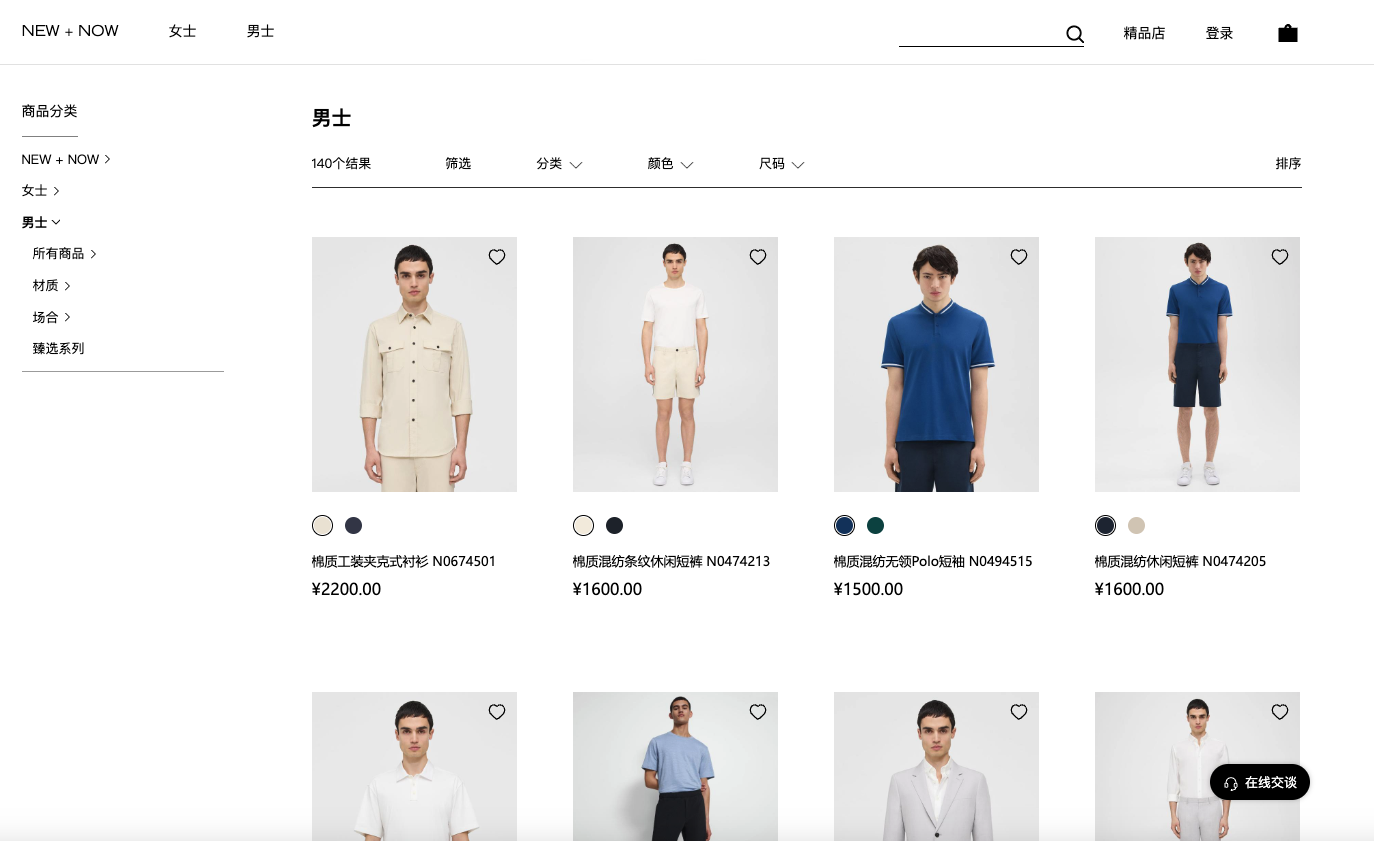
Task: Expand the 颜色 filter dropdown
Action: click(x=670, y=164)
